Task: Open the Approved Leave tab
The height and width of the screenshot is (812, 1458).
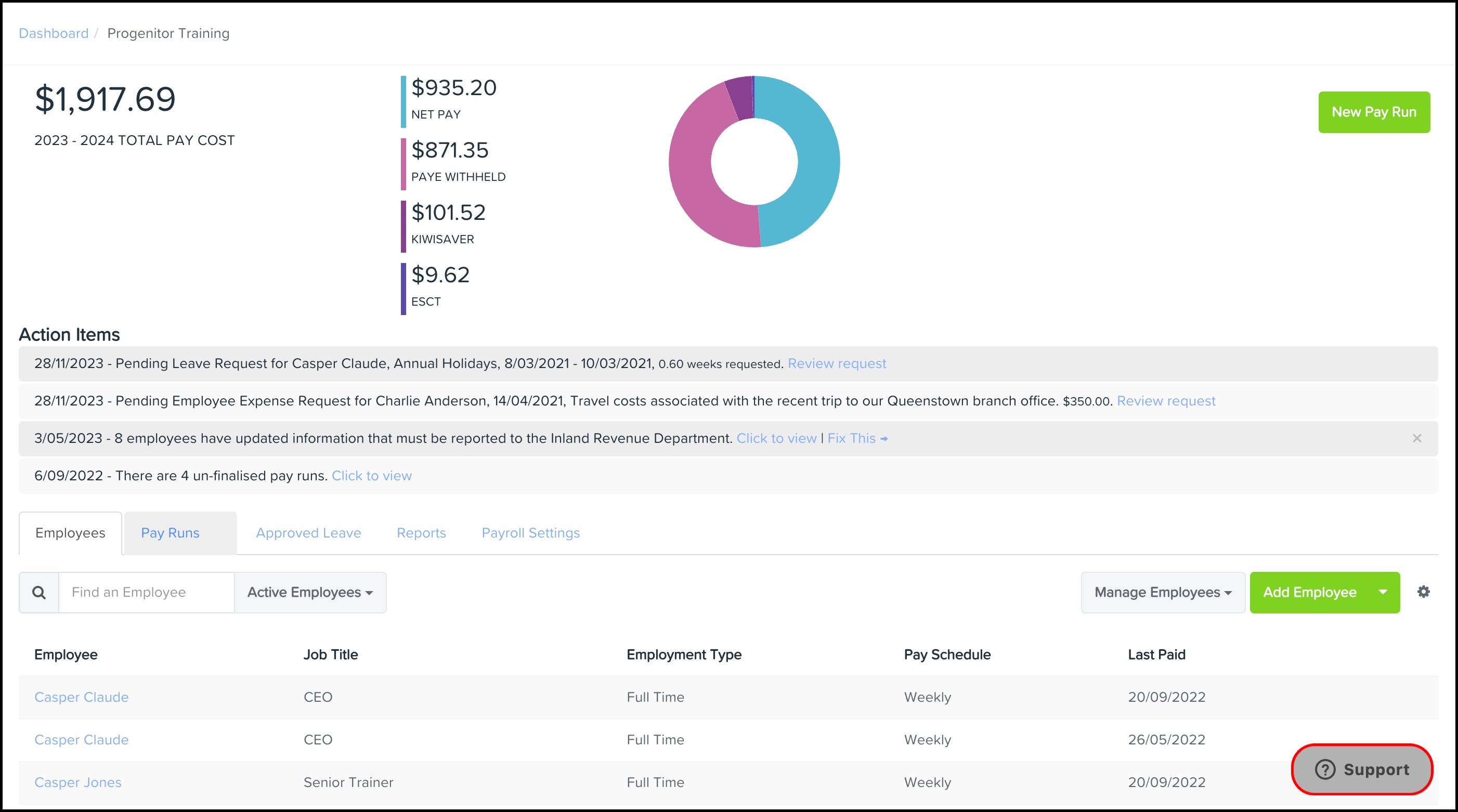Action: tap(308, 533)
